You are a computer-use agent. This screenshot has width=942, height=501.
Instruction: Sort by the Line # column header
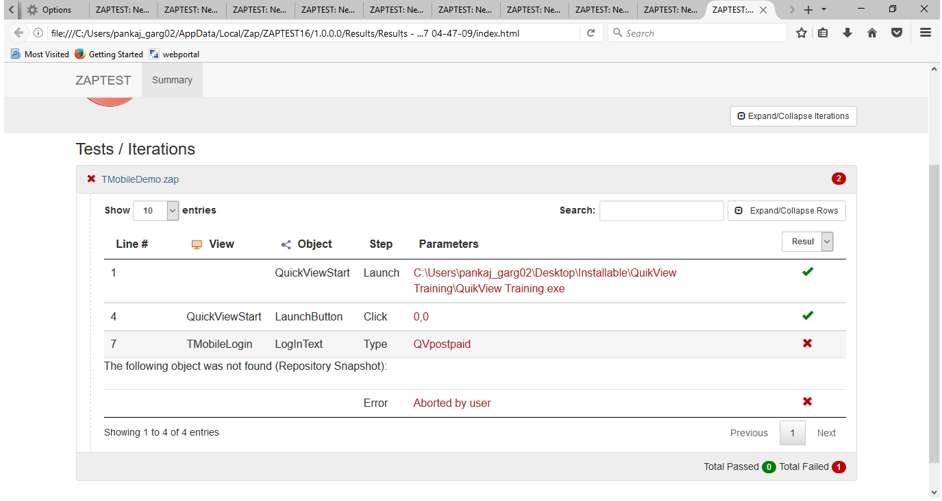click(x=132, y=244)
